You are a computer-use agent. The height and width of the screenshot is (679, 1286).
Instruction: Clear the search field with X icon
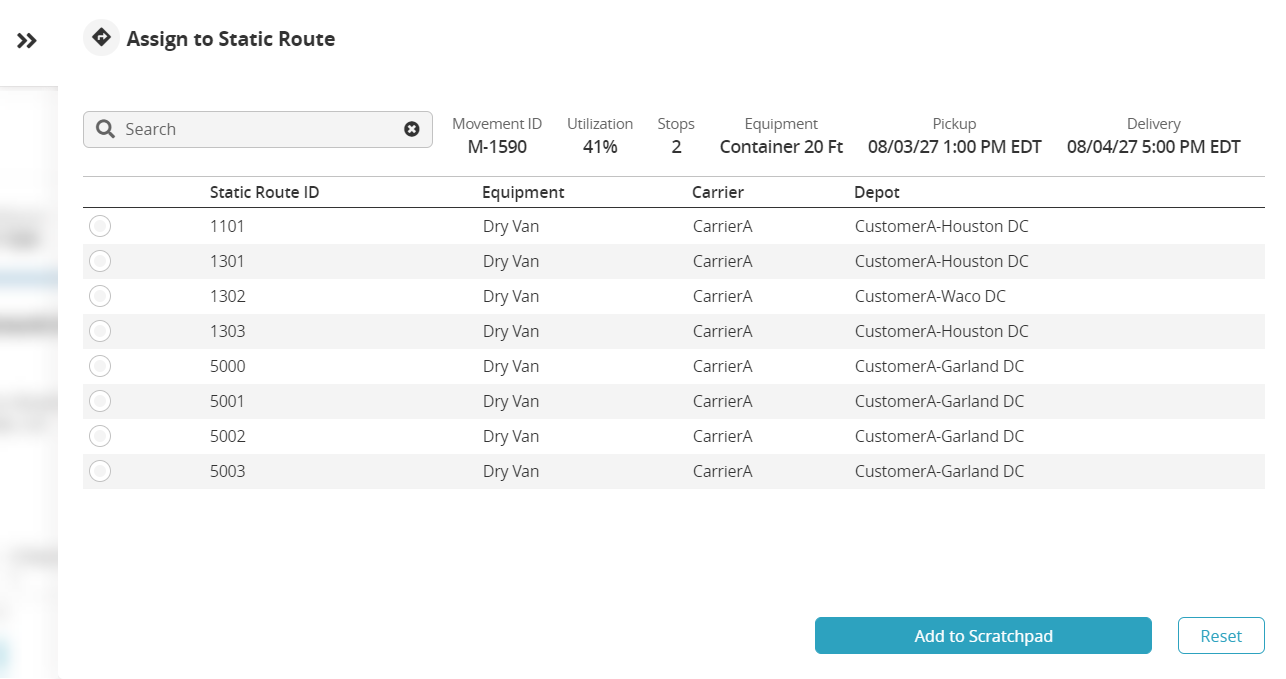click(412, 129)
